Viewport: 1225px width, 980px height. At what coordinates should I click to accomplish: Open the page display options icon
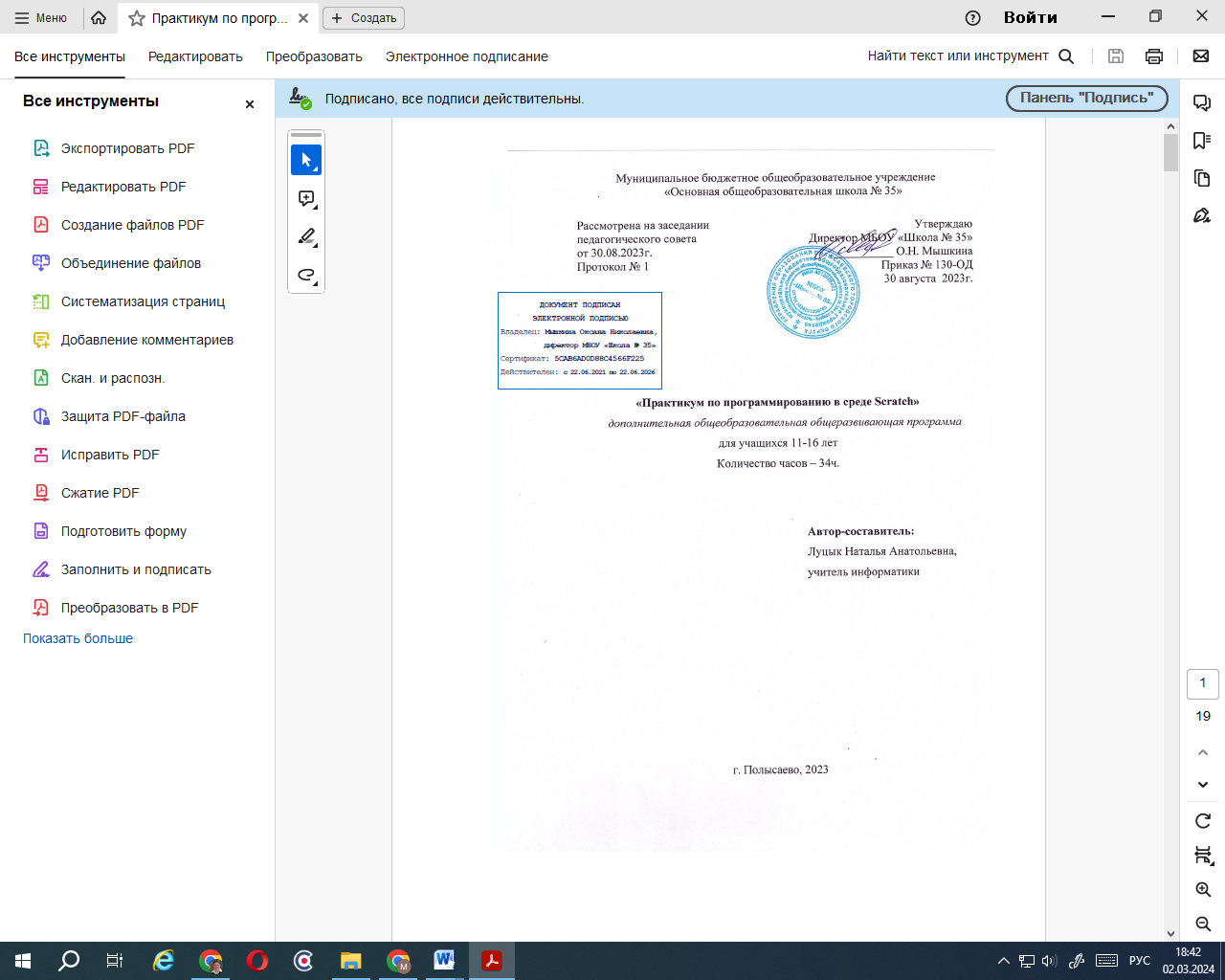coord(1203,856)
